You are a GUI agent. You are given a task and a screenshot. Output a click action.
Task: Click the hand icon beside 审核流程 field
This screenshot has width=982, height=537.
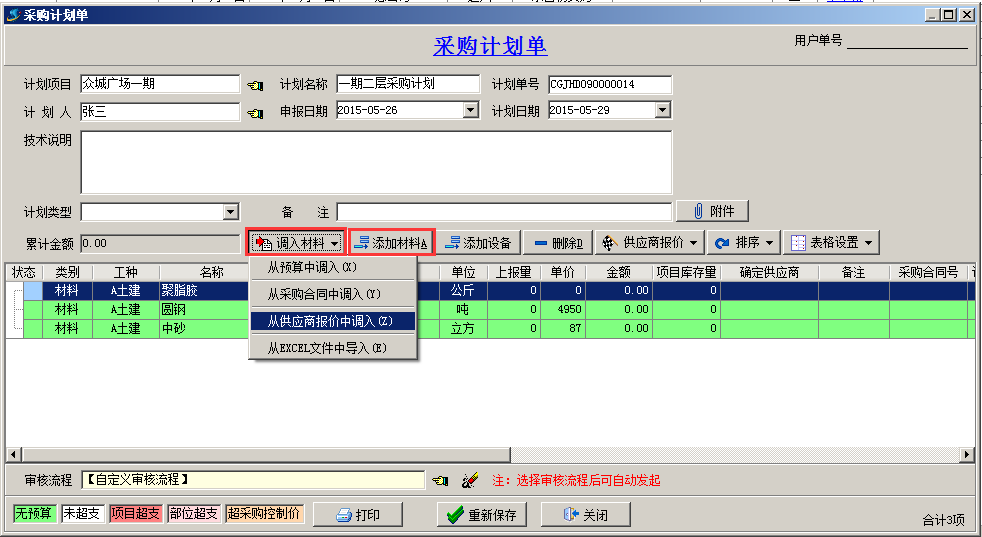click(440, 481)
